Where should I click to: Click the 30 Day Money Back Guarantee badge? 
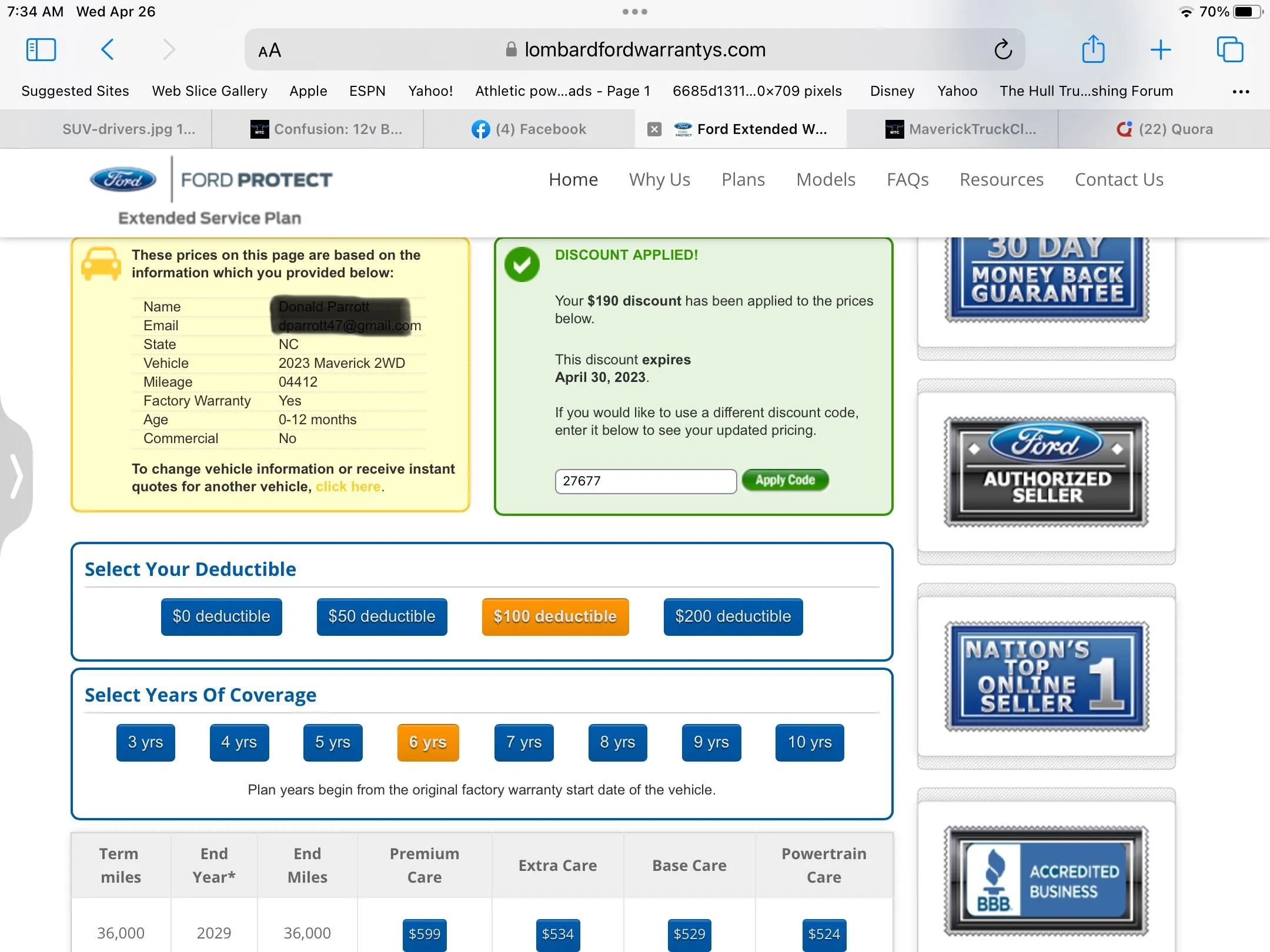coord(1047,279)
